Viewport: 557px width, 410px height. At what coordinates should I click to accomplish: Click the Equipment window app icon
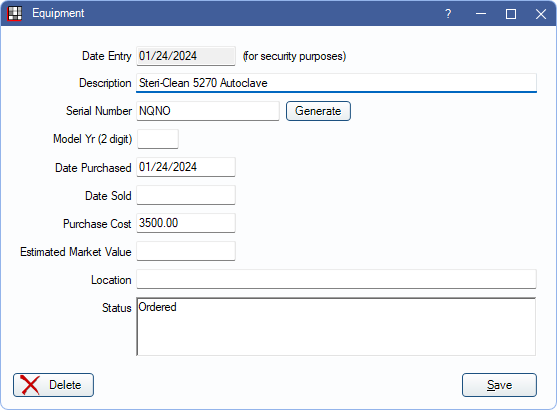pyautogui.click(x=15, y=14)
